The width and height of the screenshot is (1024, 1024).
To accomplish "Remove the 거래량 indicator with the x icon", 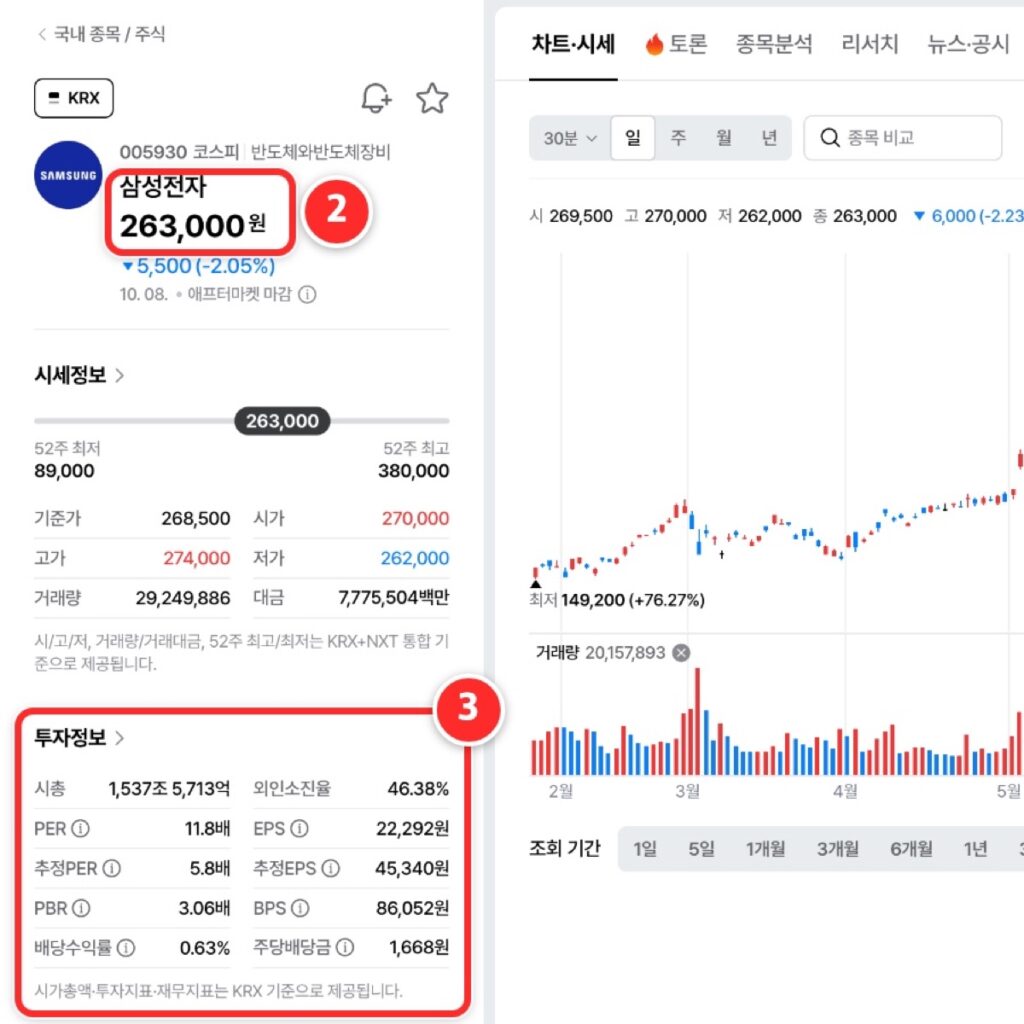I will 681,653.
